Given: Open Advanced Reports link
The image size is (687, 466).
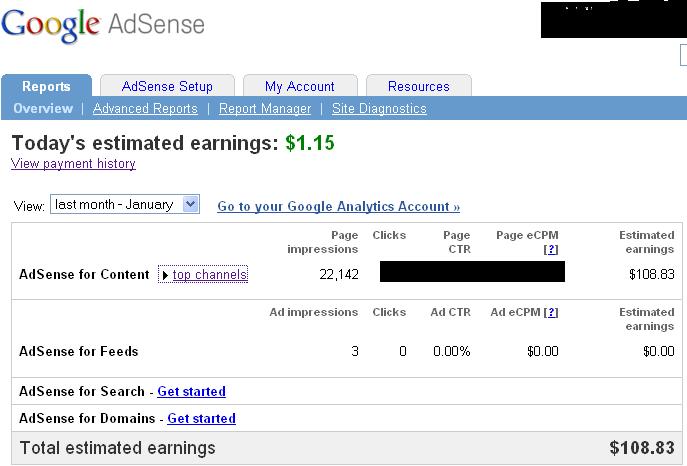Looking at the screenshot, I should (145, 108).
